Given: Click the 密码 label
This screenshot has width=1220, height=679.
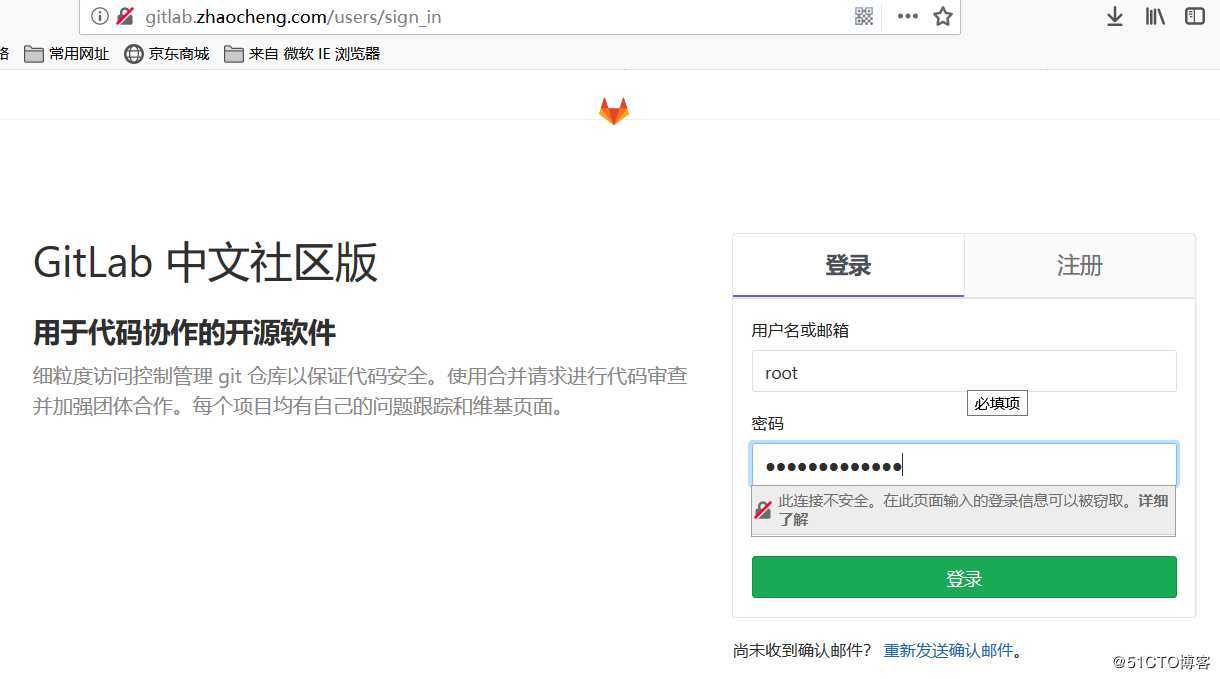Looking at the screenshot, I should pyautogui.click(x=768, y=424).
